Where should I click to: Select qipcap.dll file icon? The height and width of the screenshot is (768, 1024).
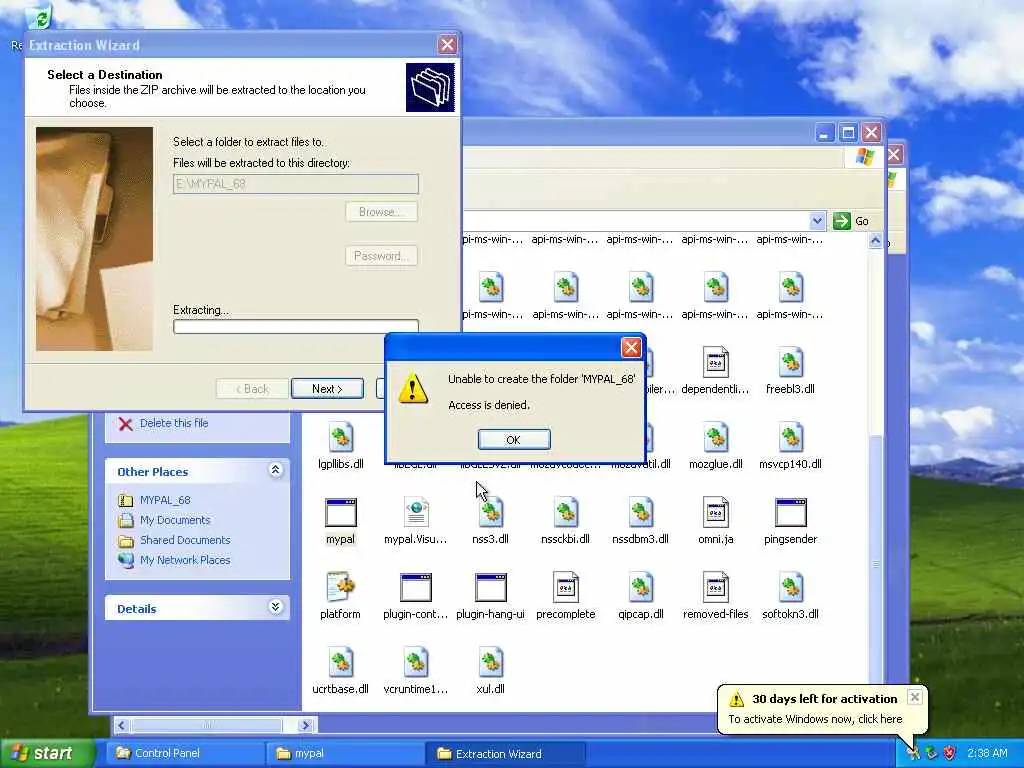coord(640,588)
